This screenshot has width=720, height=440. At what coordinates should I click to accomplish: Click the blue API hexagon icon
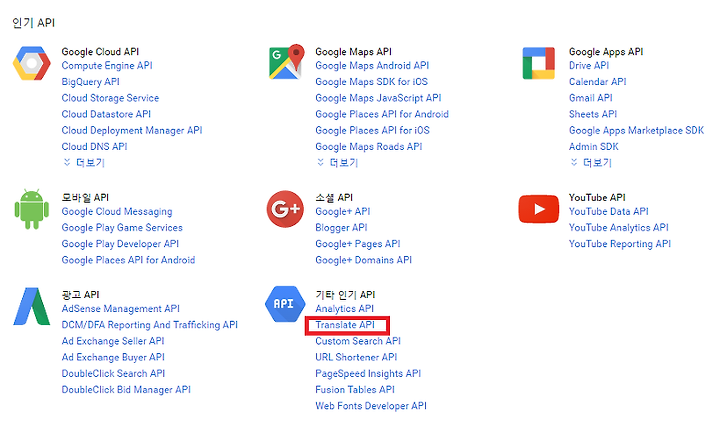pyautogui.click(x=285, y=304)
